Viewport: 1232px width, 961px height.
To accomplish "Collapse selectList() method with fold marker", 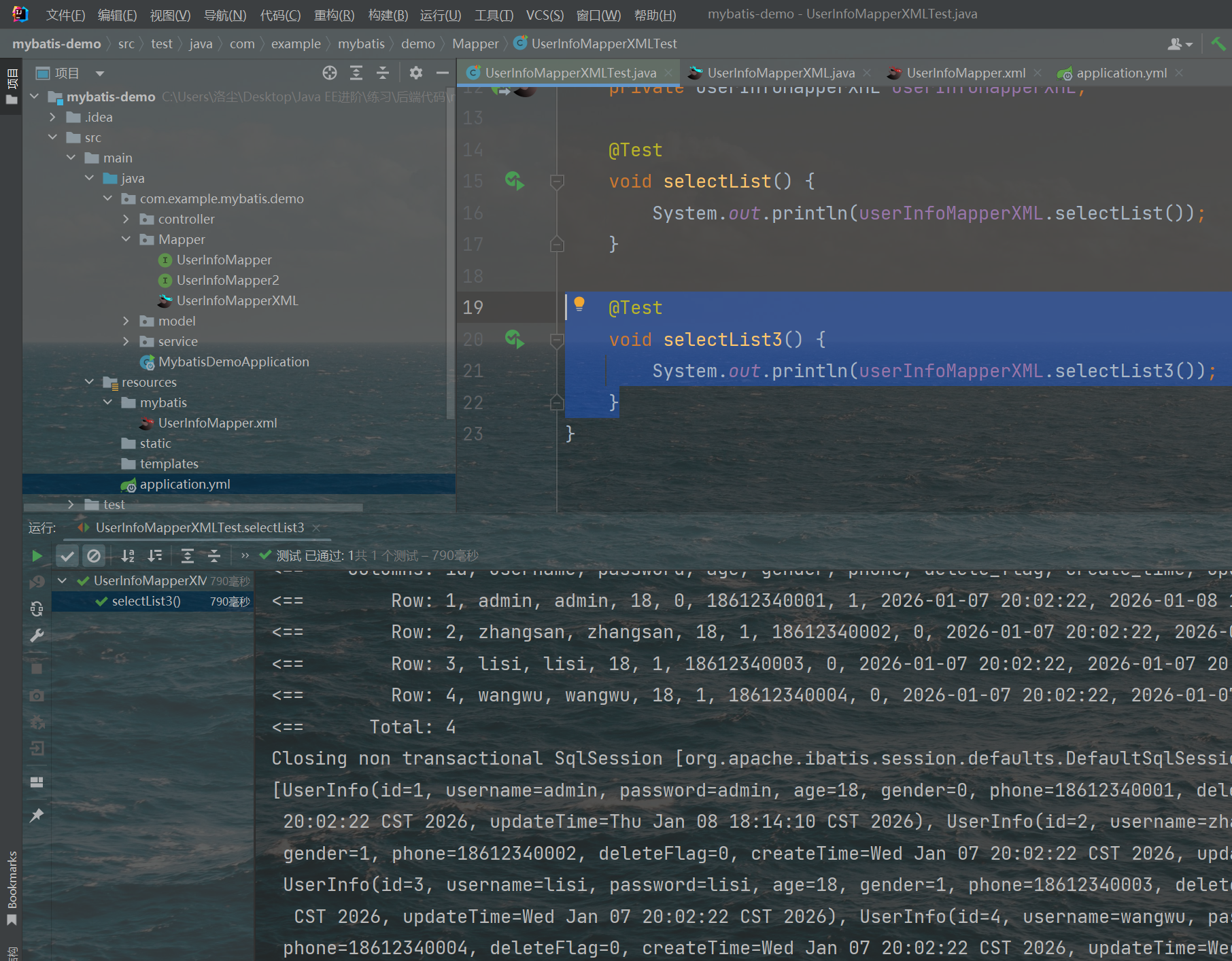I will tap(557, 181).
